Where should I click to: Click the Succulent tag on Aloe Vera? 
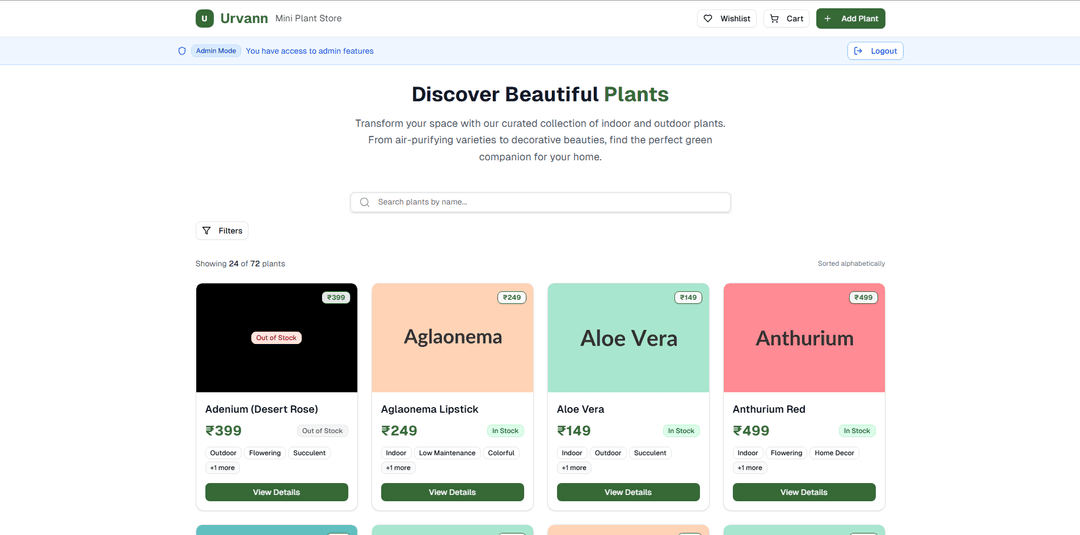click(x=650, y=453)
